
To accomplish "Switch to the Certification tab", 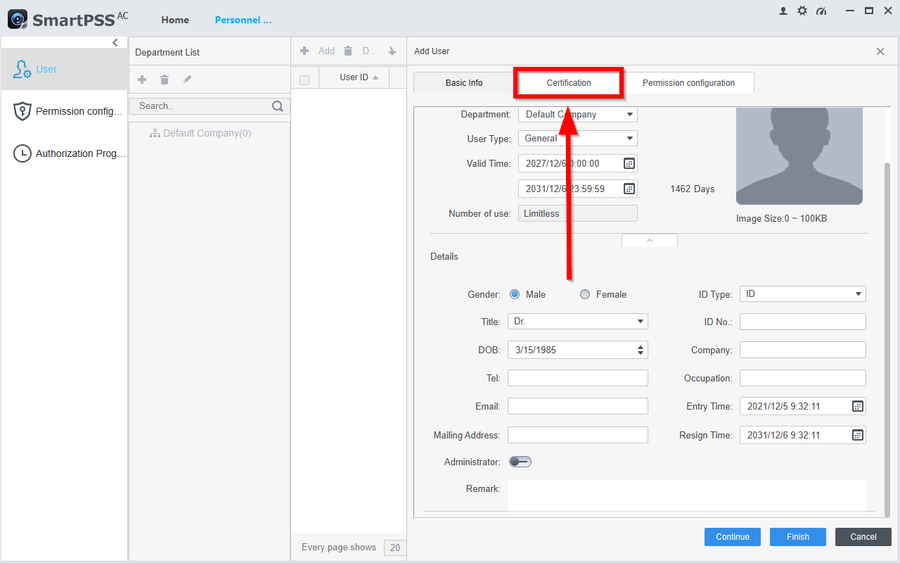I will (x=568, y=83).
